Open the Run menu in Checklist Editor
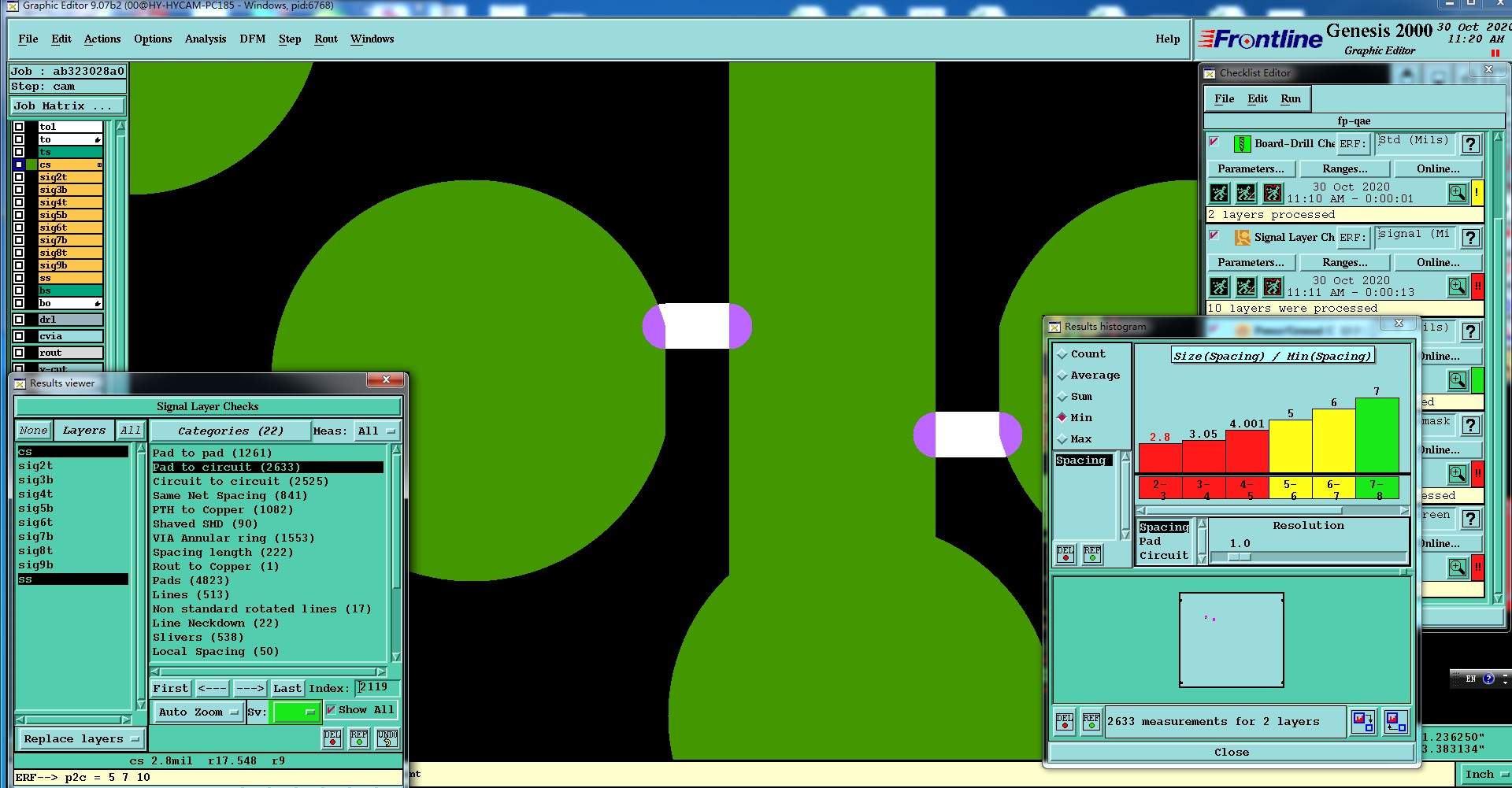This screenshot has height=788, width=1512. coord(1291,98)
